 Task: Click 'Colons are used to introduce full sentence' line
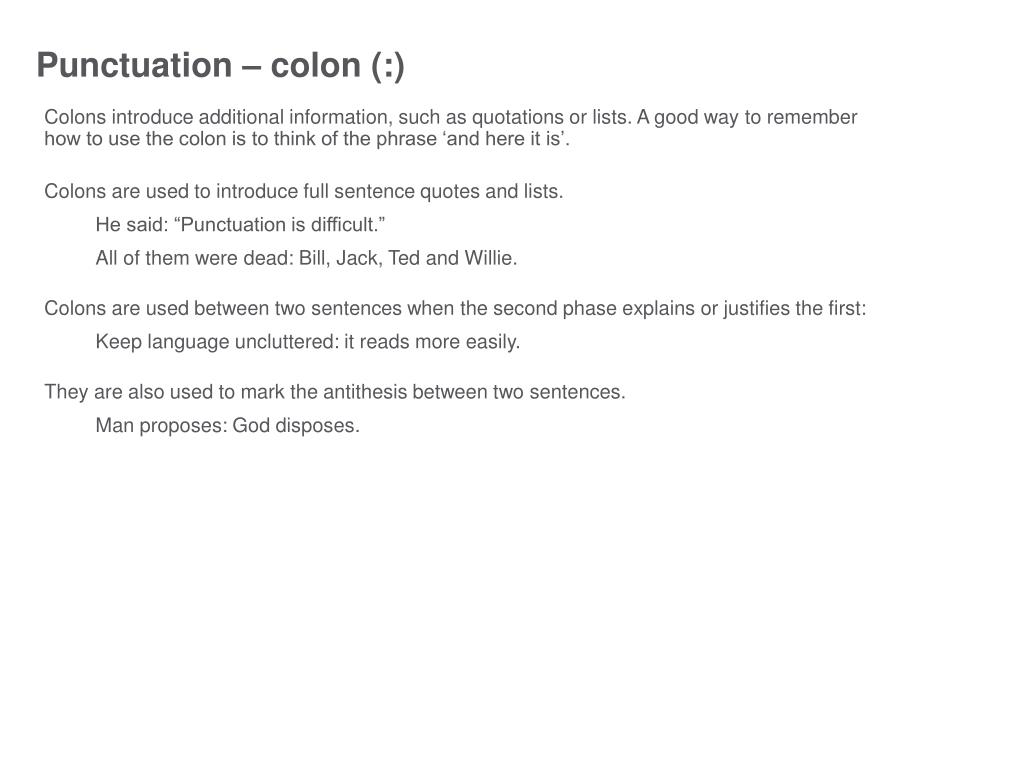[x=304, y=191]
